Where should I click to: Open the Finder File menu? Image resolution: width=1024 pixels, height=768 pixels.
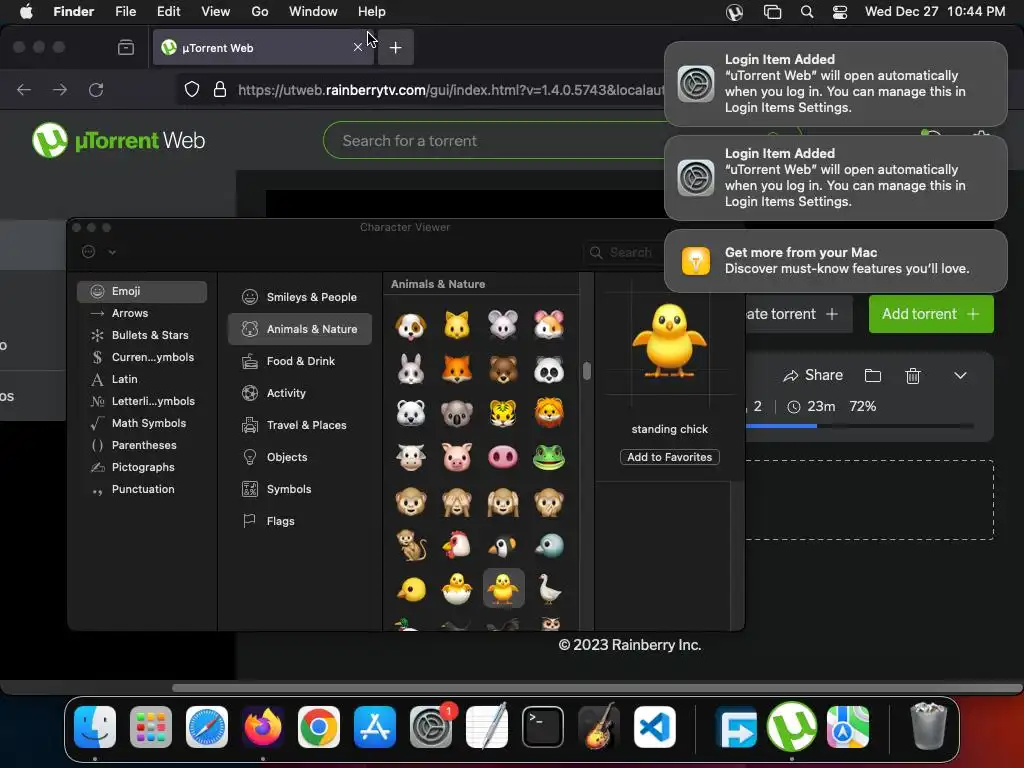coord(125,12)
